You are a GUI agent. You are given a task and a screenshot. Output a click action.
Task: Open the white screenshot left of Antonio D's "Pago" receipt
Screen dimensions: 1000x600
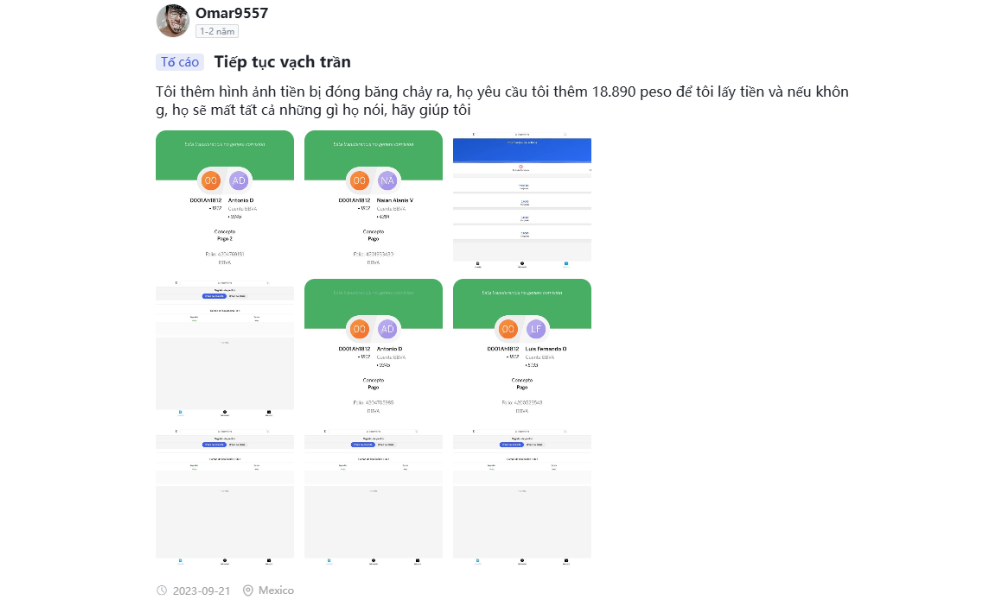pyautogui.click(x=225, y=345)
